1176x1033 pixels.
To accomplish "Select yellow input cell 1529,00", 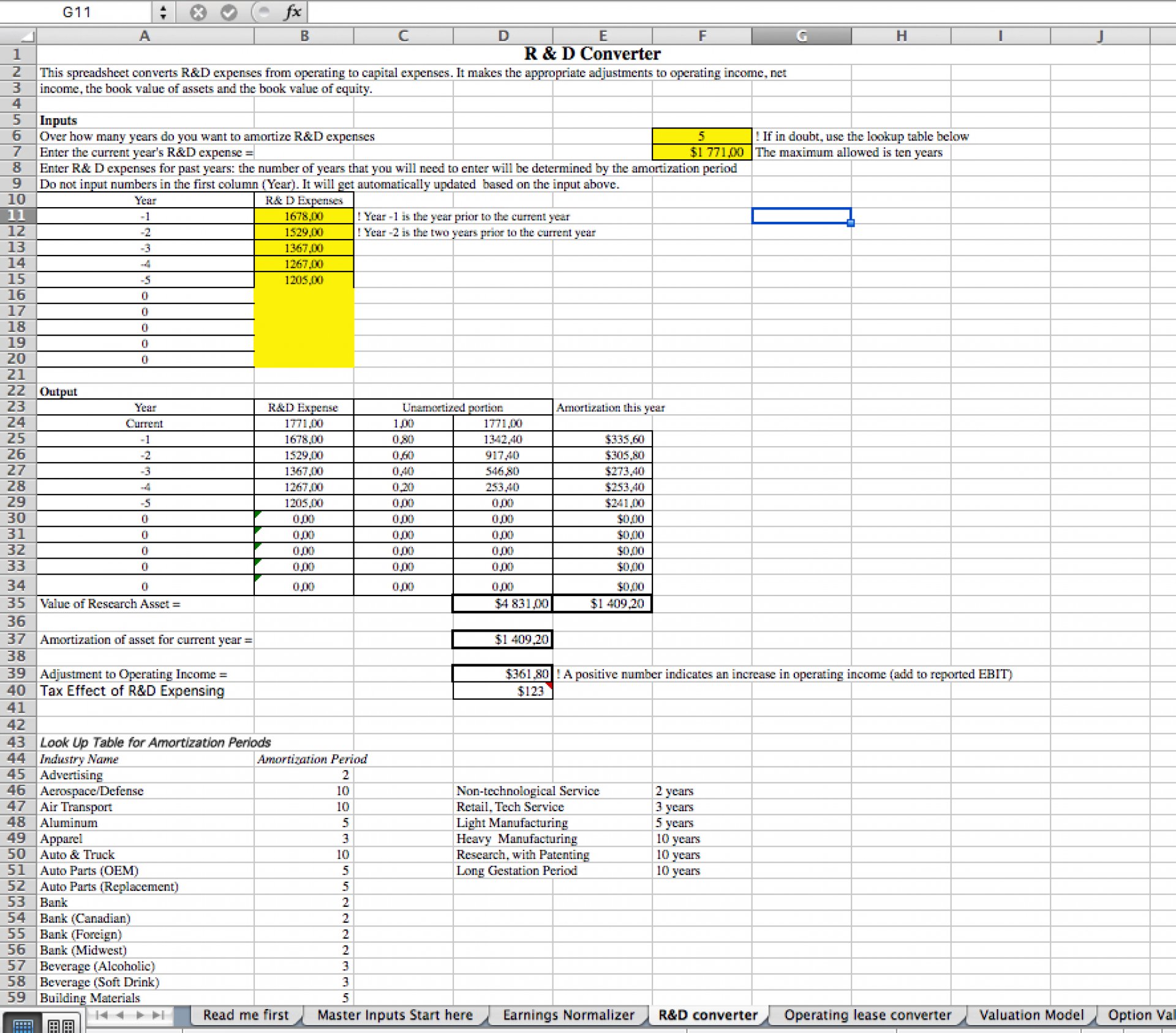I will [x=304, y=232].
